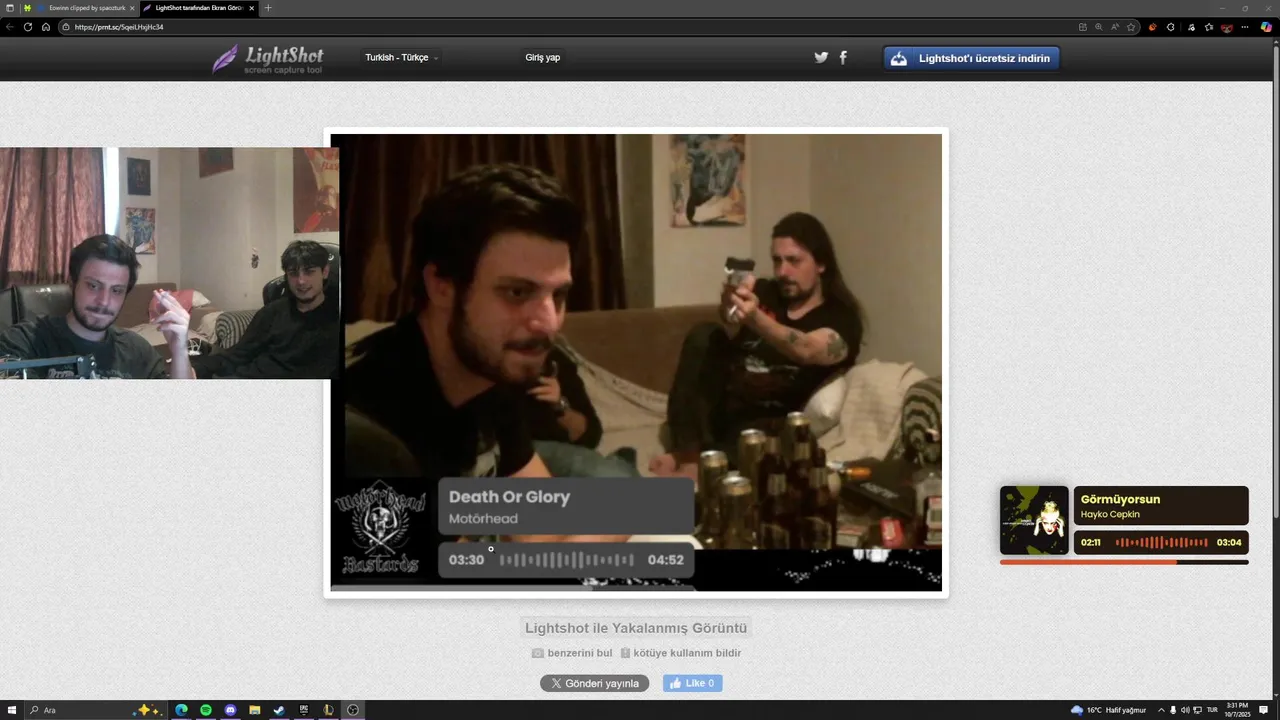Click the orange extension icon in toolbar
The height and width of the screenshot is (720, 1280).
[1153, 27]
